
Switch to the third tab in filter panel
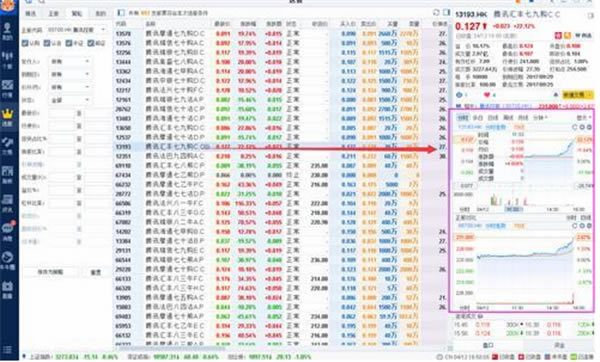77,13
